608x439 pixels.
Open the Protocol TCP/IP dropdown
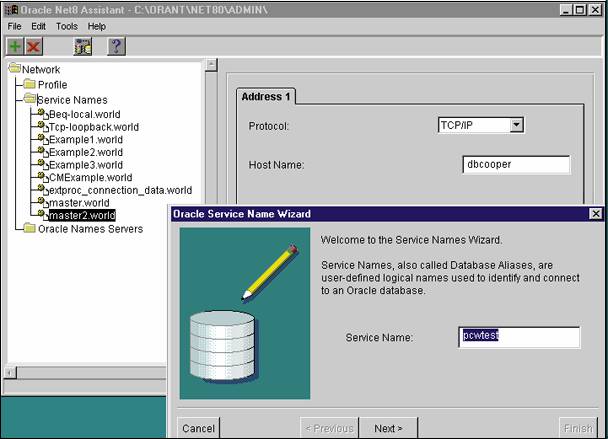(516, 125)
